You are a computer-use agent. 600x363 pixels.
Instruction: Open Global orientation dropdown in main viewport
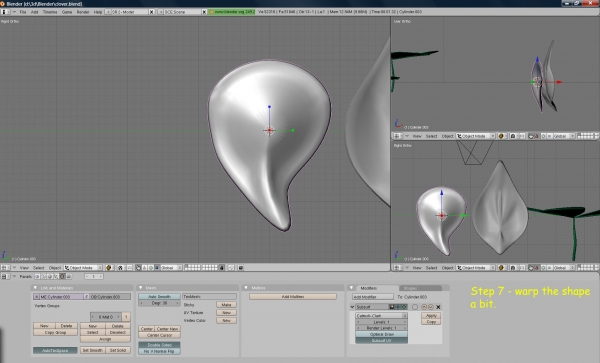[x=170, y=268]
